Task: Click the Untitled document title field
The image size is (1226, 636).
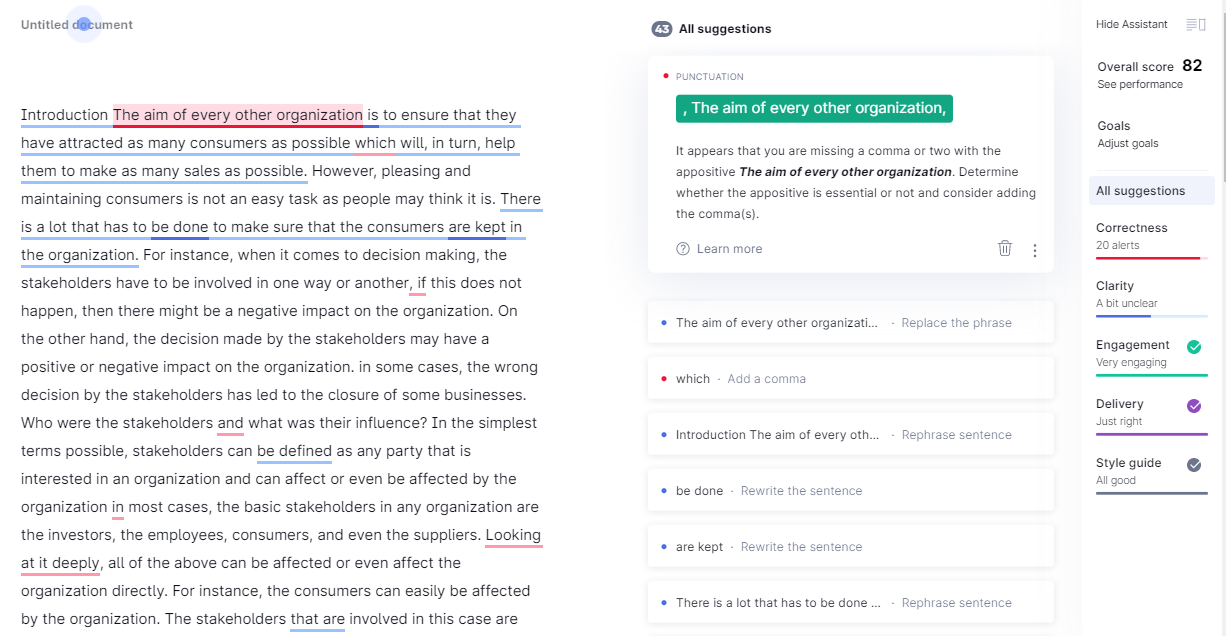Action: pyautogui.click(x=77, y=25)
